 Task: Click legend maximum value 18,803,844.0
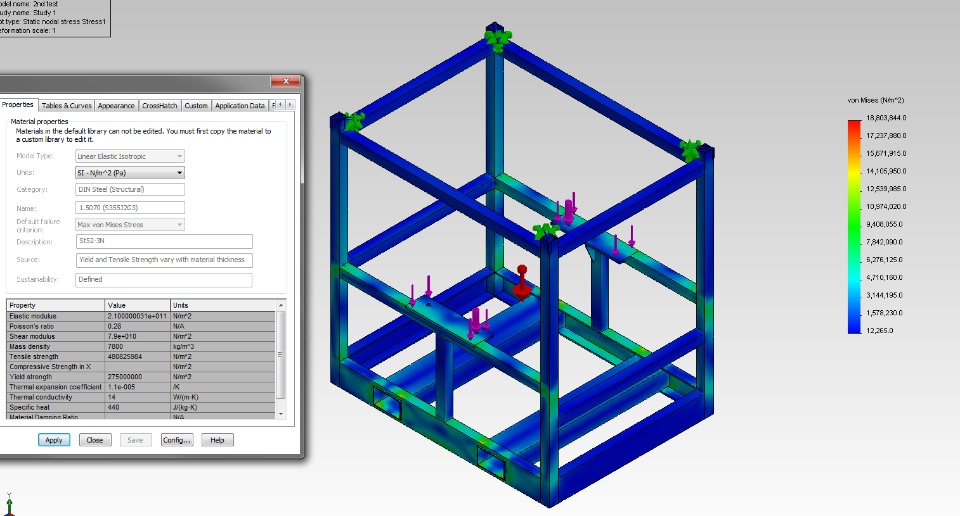[886, 118]
